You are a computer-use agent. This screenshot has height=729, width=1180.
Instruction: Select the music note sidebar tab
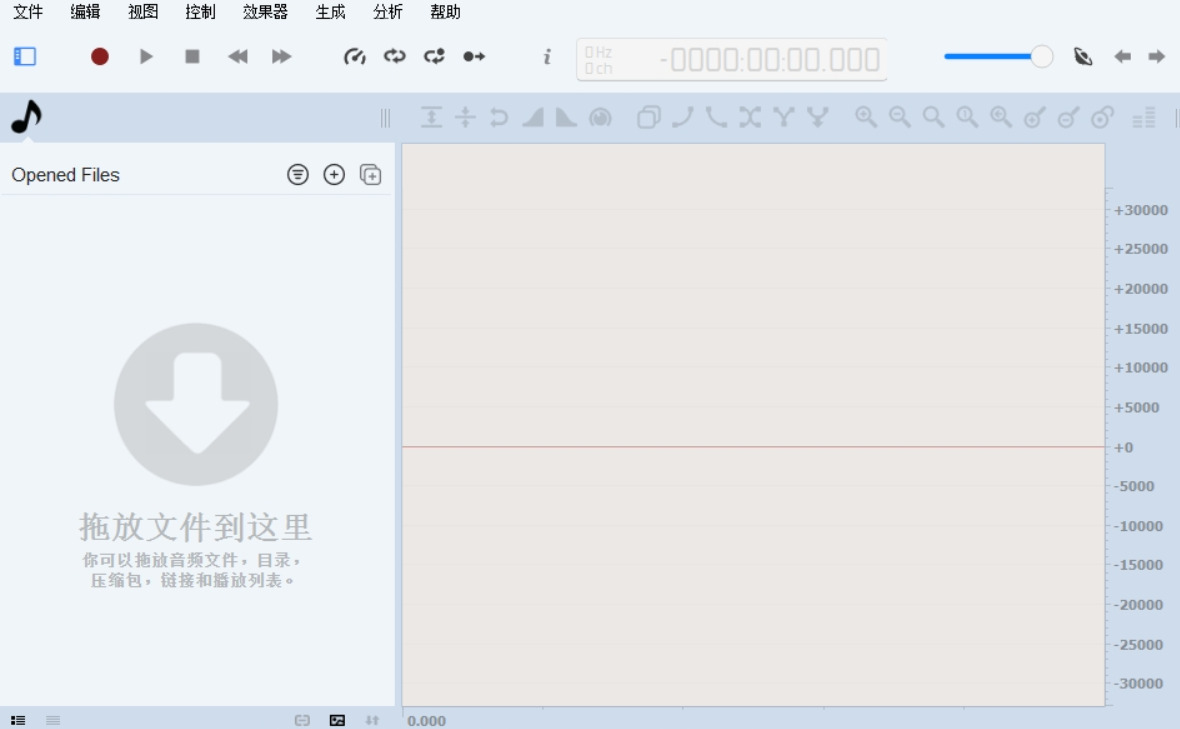(x=26, y=117)
